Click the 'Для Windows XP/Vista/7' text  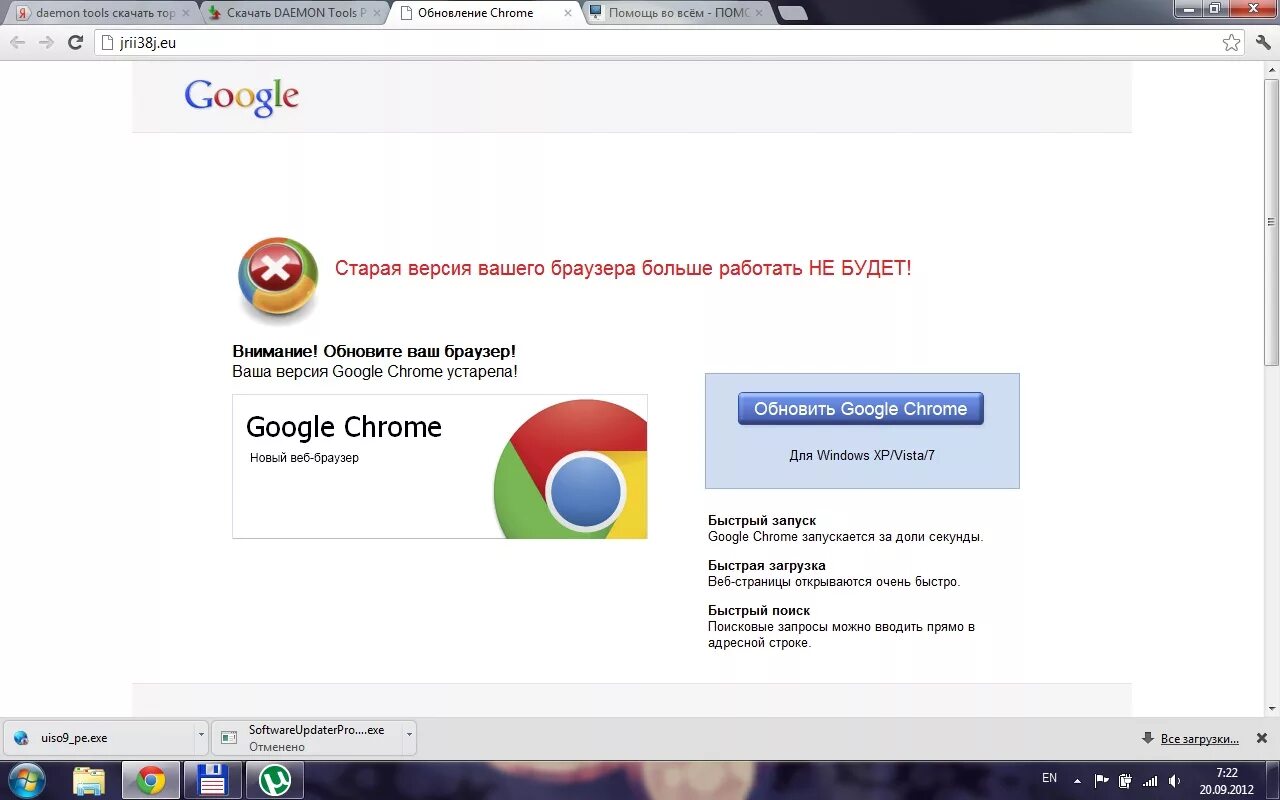[861, 455]
